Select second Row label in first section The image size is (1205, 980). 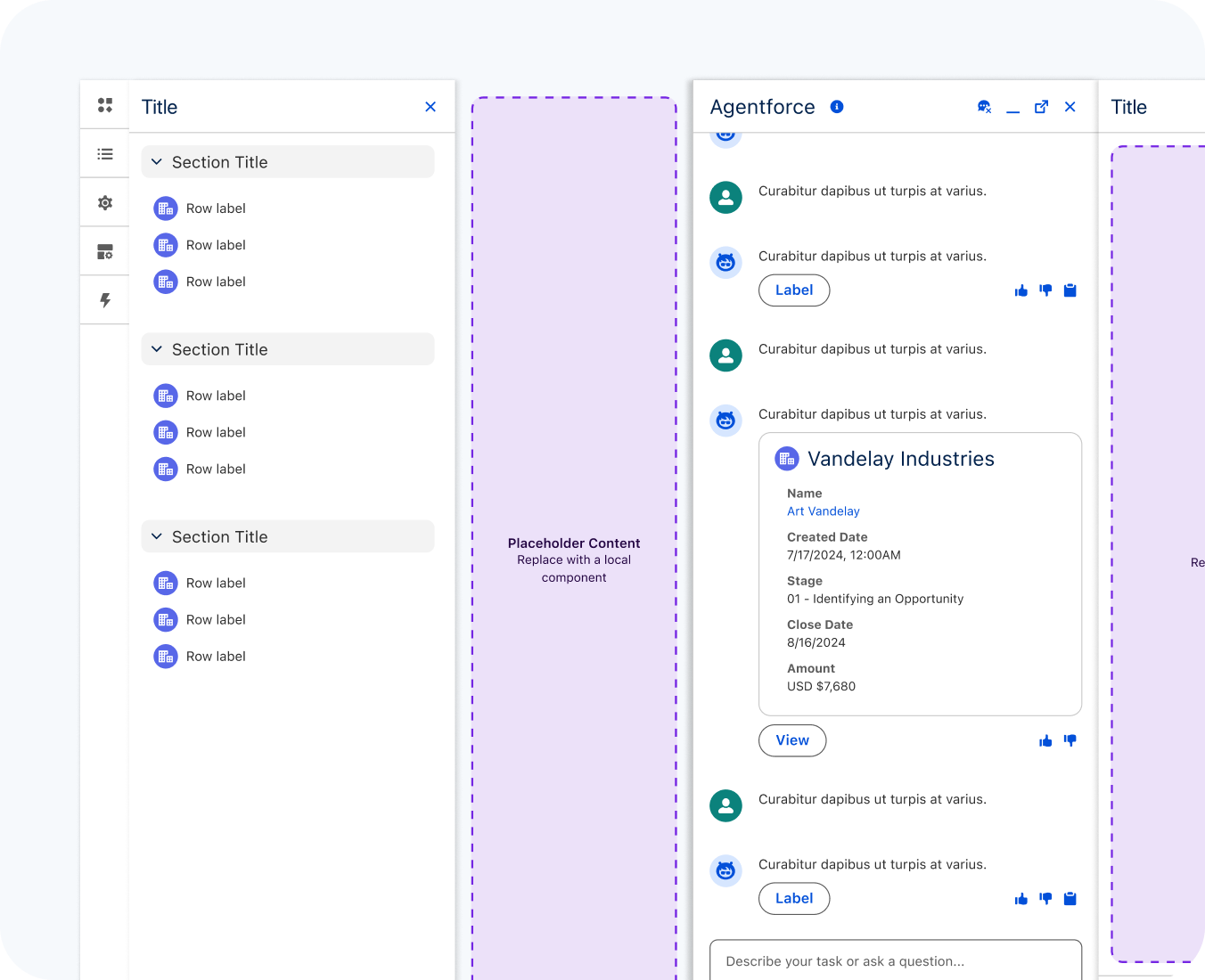pyautogui.click(x=216, y=245)
